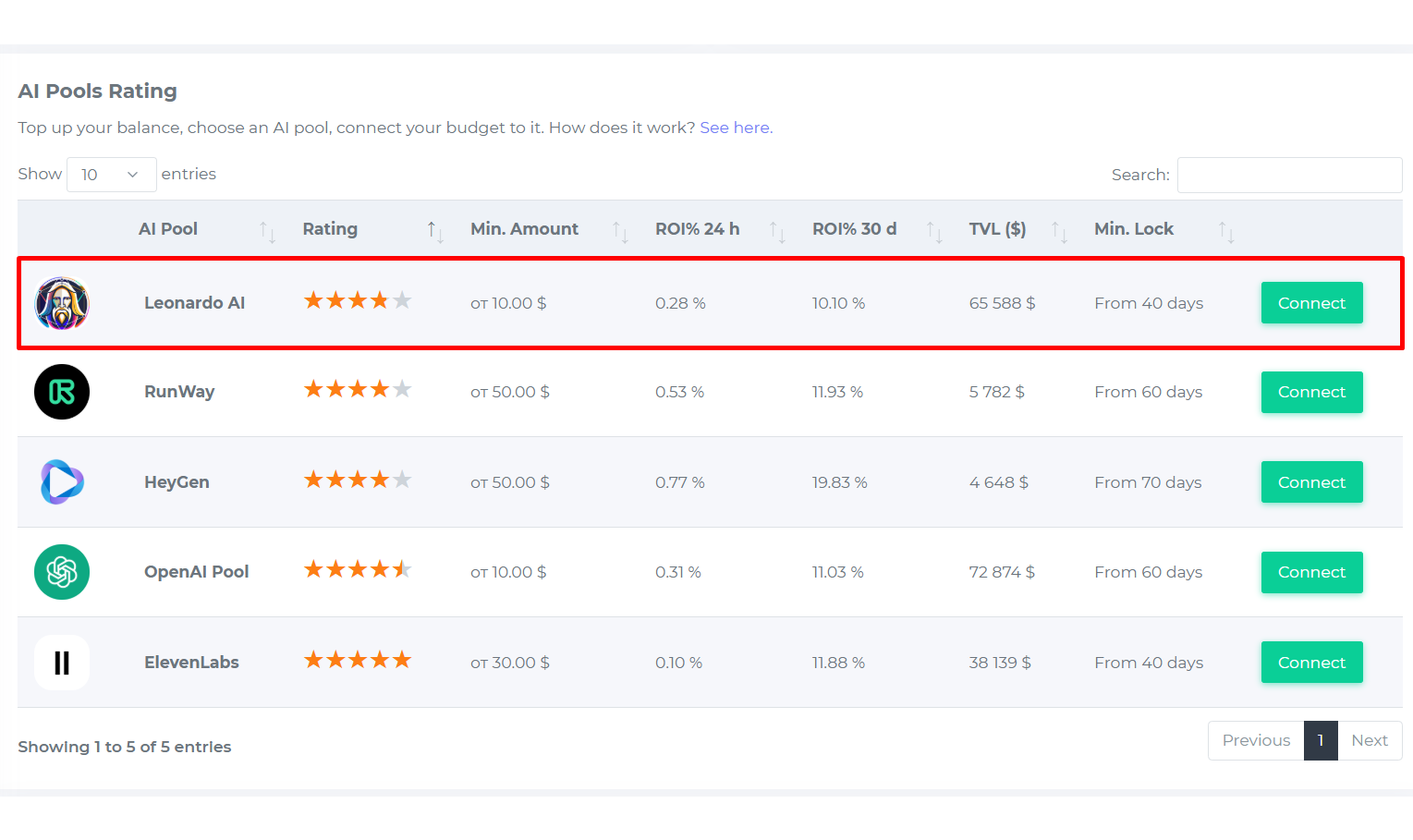Click the 11.88 % ROI value
This screenshot has height=840, width=1413.
[x=838, y=663]
